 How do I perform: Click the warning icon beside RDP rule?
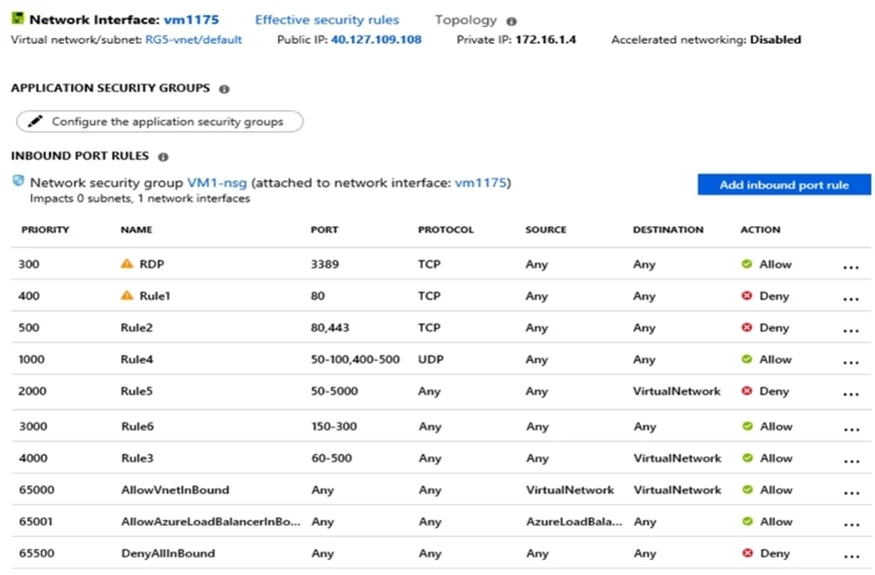(127, 263)
